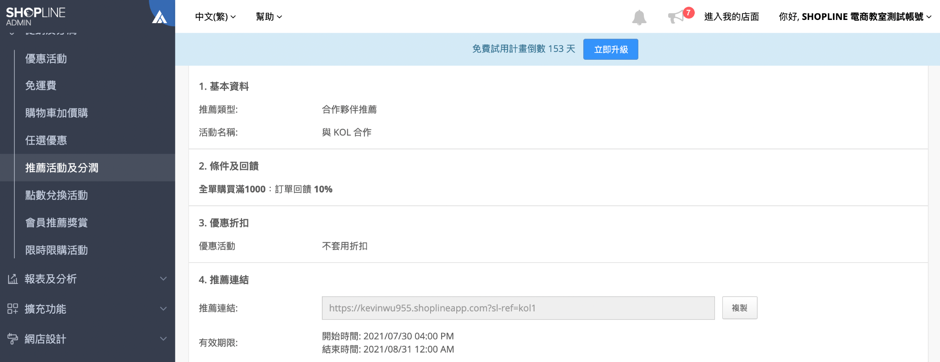This screenshot has width=940, height=362.
Task: Click the extensions grid icon
Action: (12, 309)
